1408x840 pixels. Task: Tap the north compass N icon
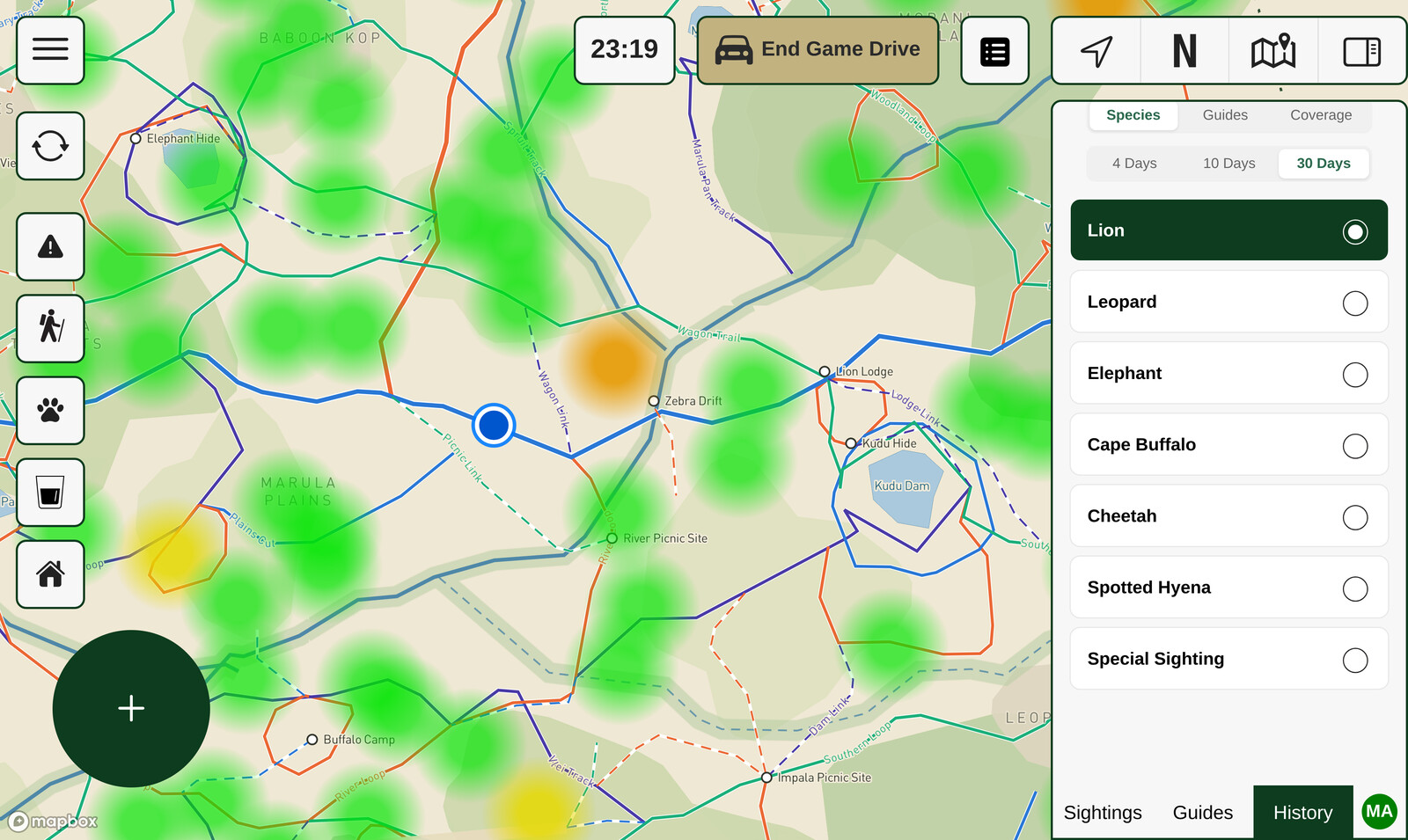1184,51
